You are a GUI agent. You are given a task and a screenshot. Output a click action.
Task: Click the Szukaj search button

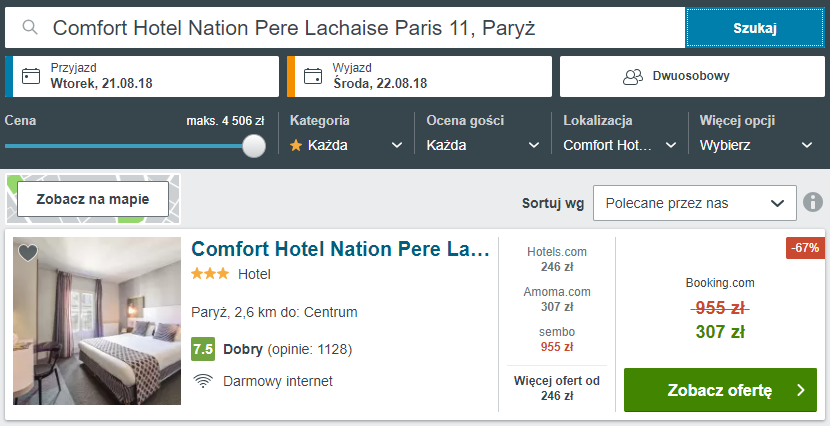tap(755, 28)
